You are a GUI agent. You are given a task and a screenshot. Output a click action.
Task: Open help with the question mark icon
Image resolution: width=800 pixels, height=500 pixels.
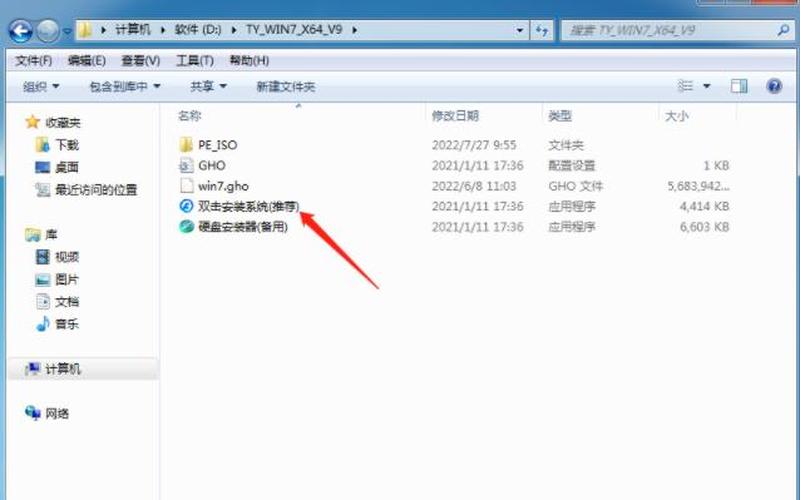pyautogui.click(x=774, y=86)
